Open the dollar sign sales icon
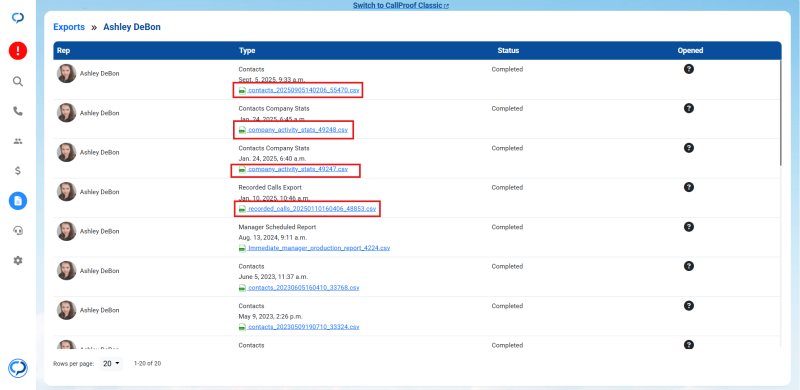Viewport: 800px width, 390px height. click(18, 171)
